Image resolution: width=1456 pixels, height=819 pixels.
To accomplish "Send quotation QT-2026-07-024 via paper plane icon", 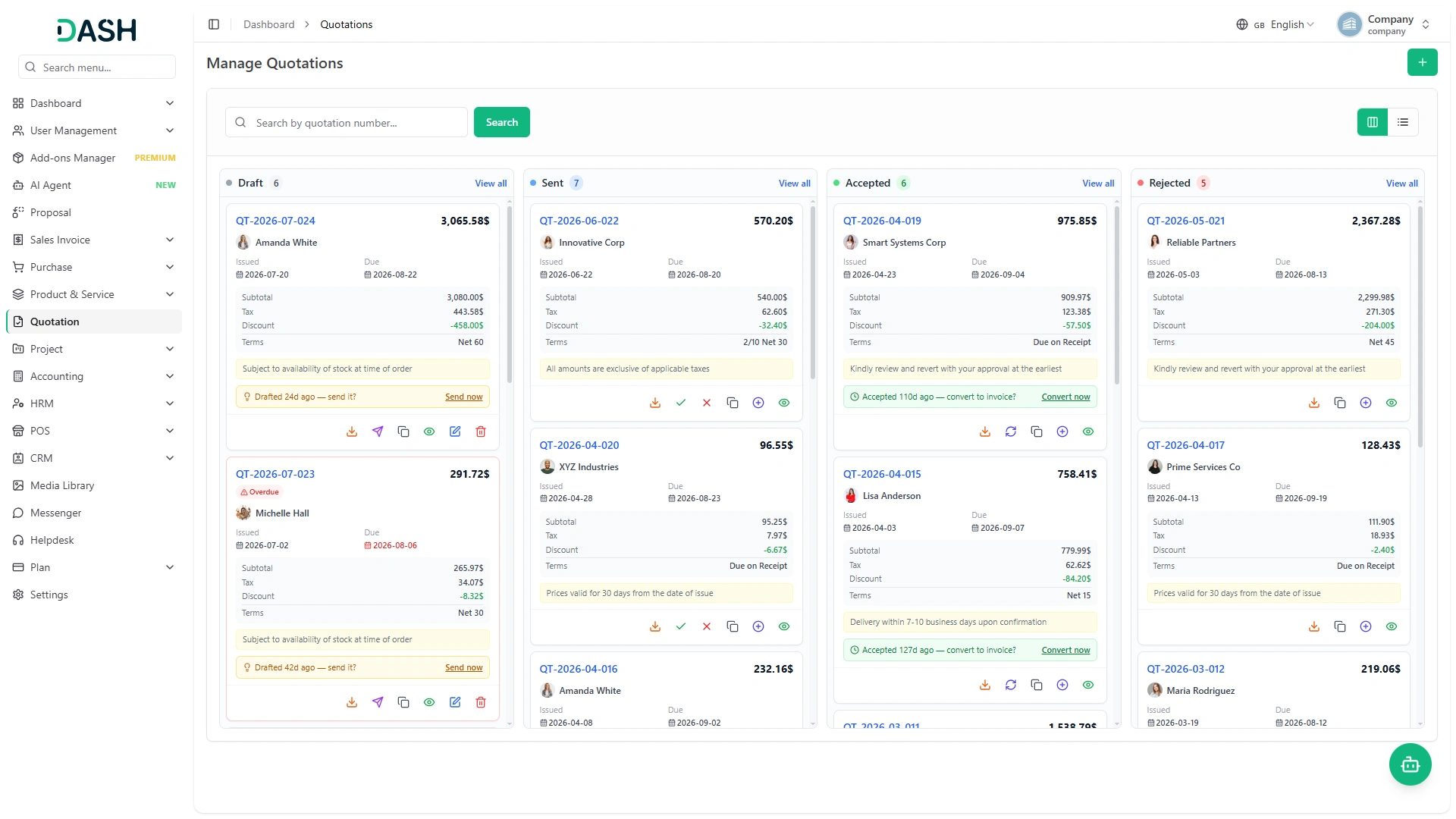I will [x=378, y=431].
